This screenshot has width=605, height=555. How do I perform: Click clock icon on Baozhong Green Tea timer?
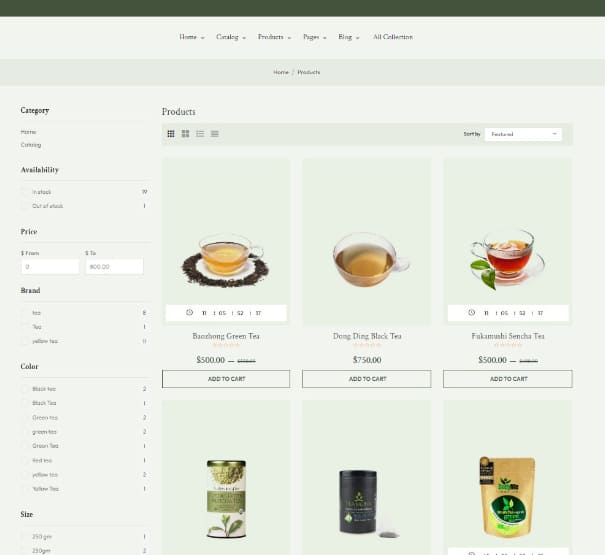pyautogui.click(x=190, y=313)
